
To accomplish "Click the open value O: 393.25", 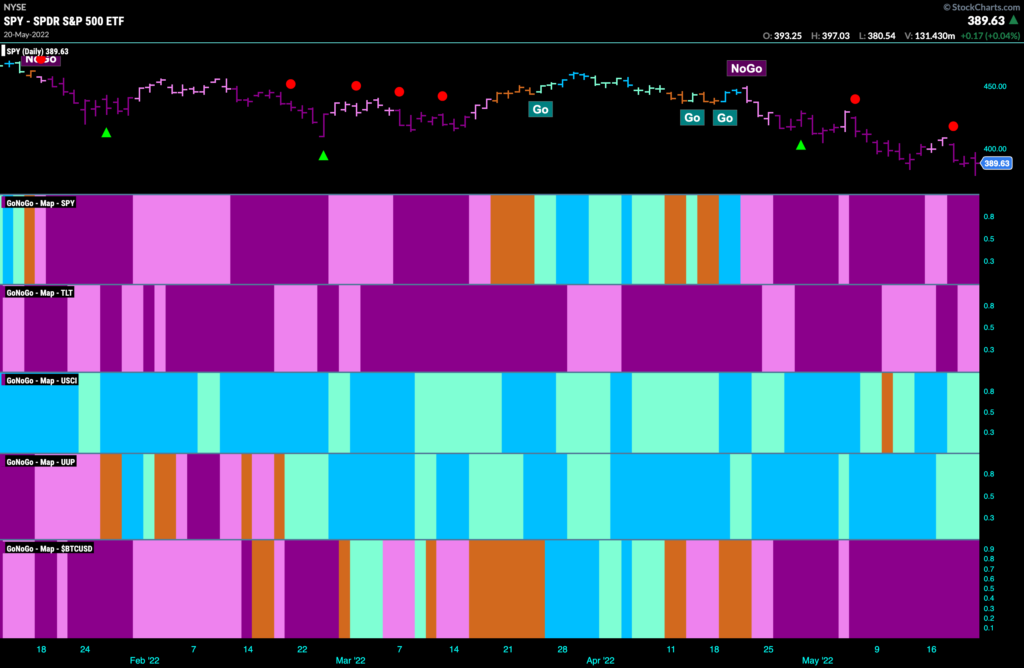I will (x=782, y=36).
